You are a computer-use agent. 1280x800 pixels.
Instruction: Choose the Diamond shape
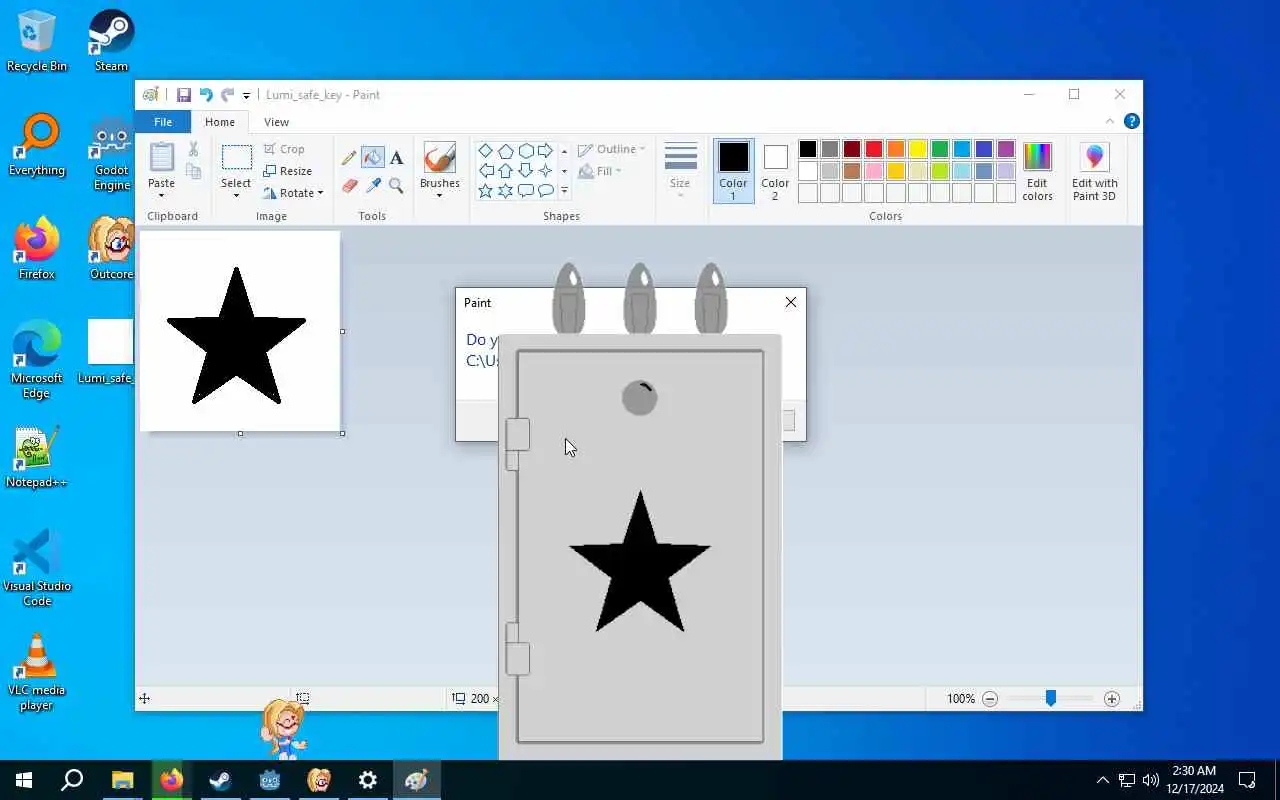point(485,151)
